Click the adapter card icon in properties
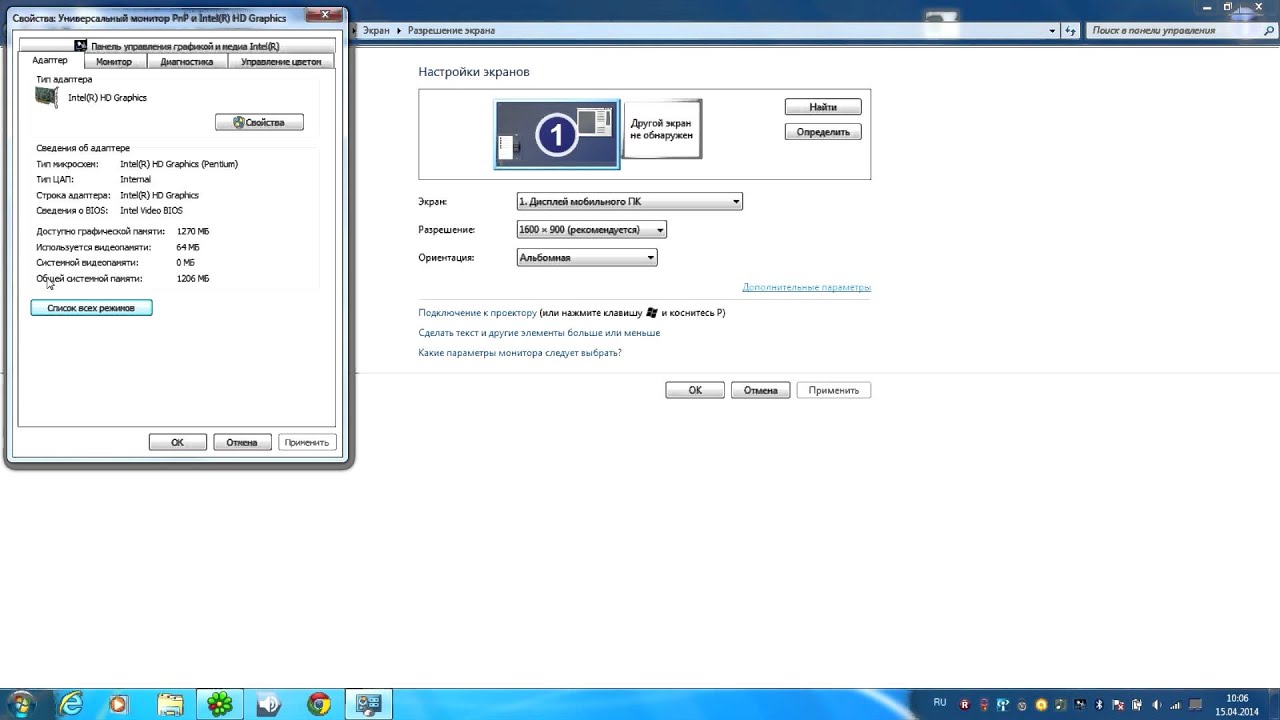 coord(46,97)
